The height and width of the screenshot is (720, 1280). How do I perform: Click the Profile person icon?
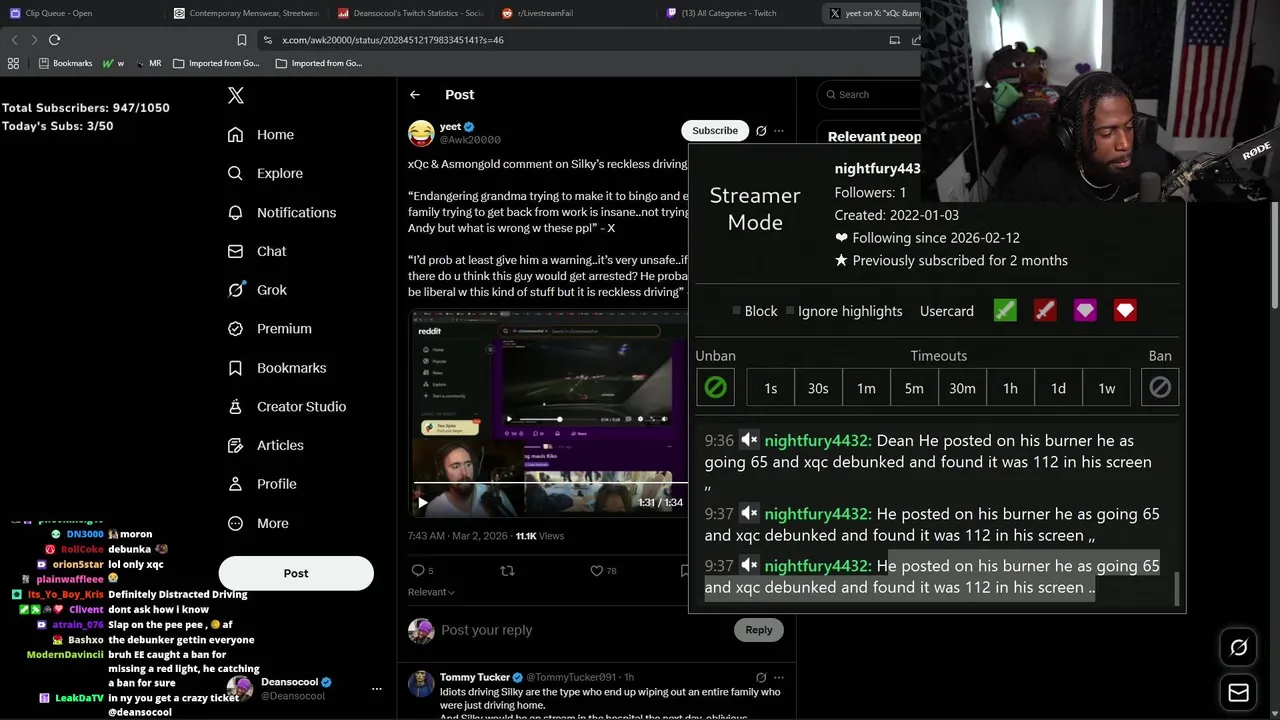[235, 484]
